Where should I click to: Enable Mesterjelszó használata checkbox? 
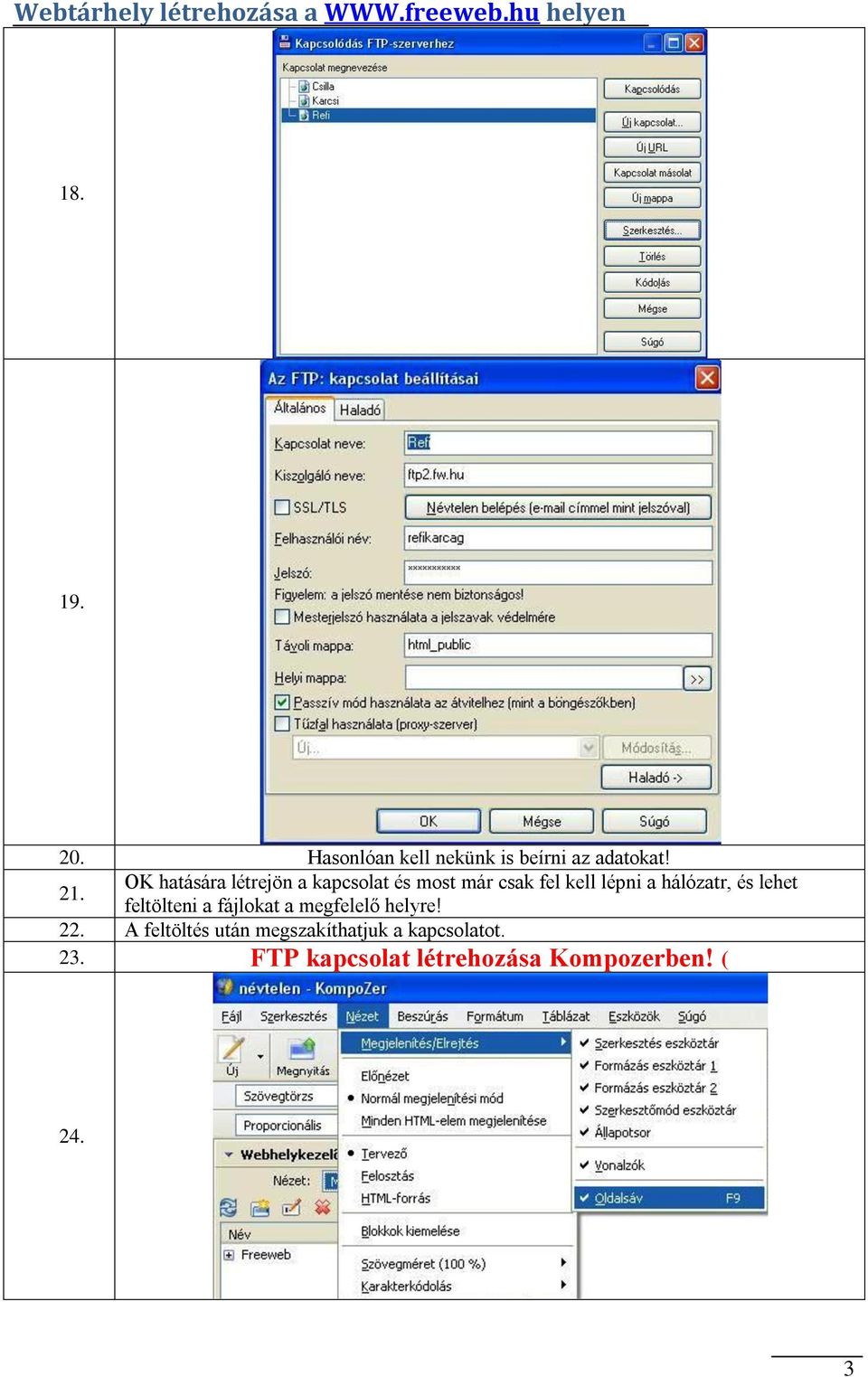282,617
